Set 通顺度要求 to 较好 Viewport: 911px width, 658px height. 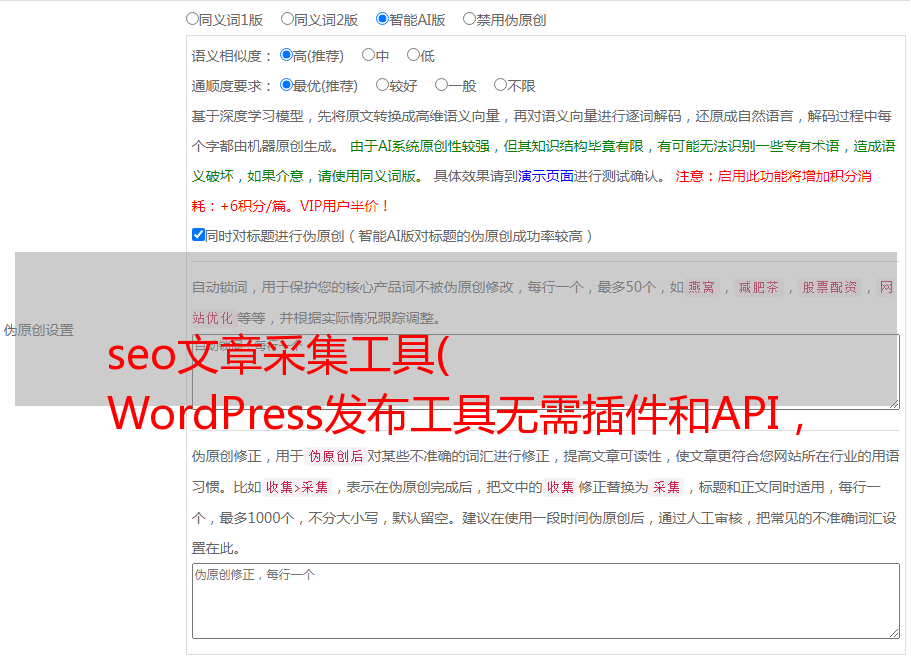382,85
